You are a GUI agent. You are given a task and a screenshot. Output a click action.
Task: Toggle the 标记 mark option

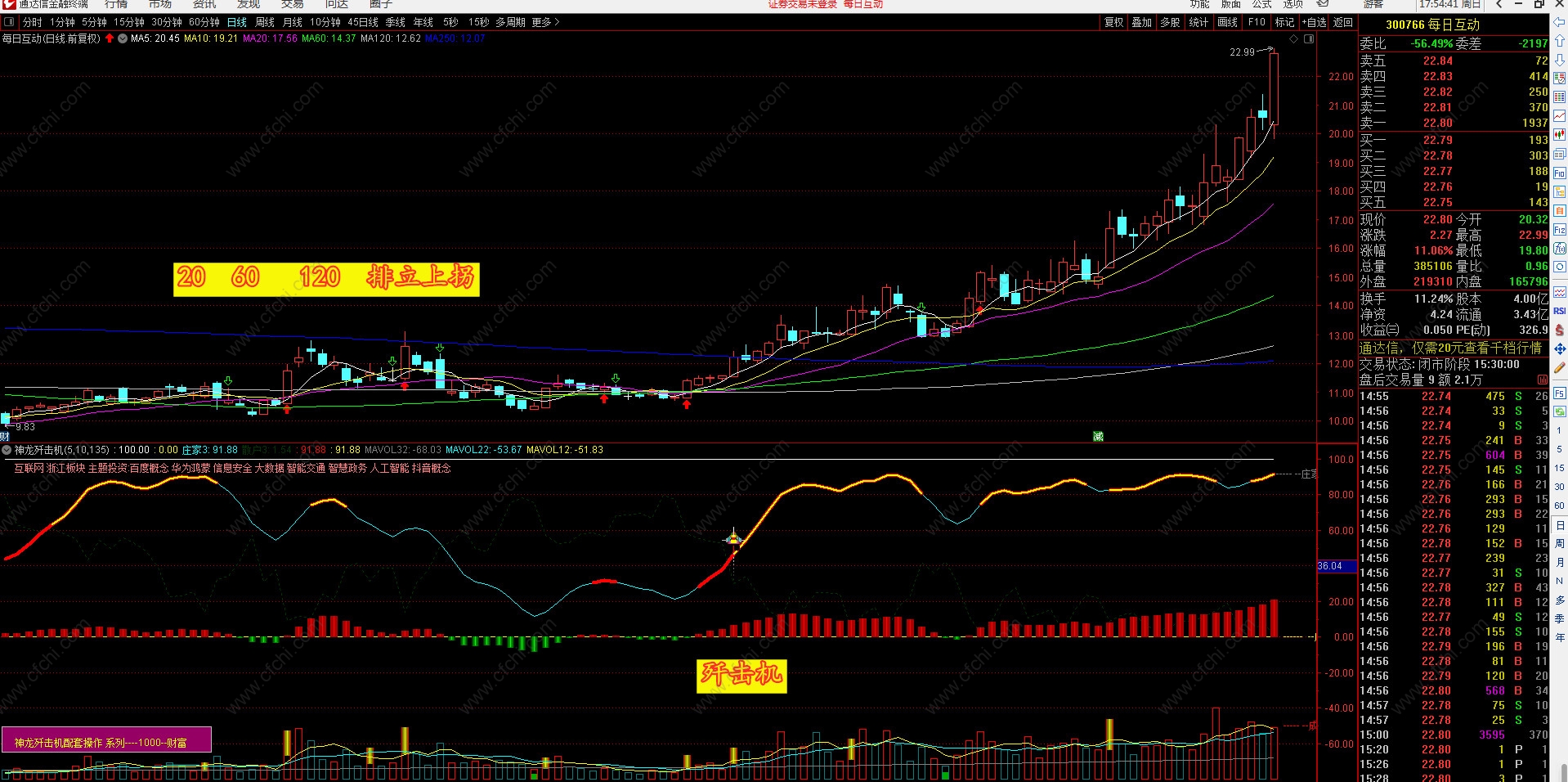(x=1285, y=22)
